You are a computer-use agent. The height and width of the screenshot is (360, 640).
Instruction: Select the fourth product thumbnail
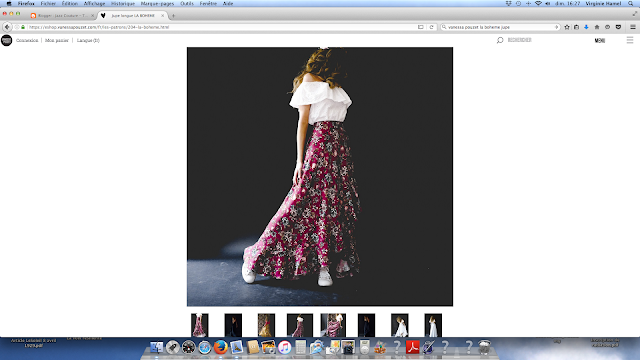(x=300, y=325)
